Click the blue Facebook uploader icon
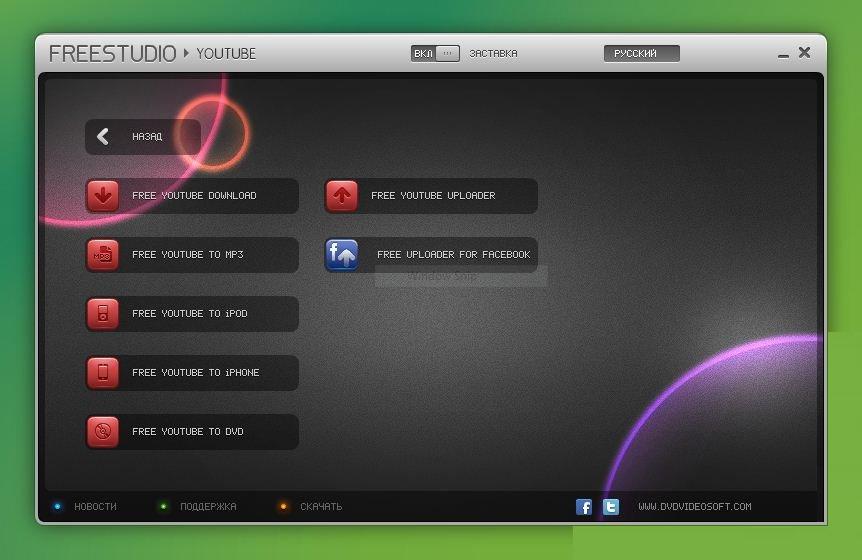 (x=342, y=254)
